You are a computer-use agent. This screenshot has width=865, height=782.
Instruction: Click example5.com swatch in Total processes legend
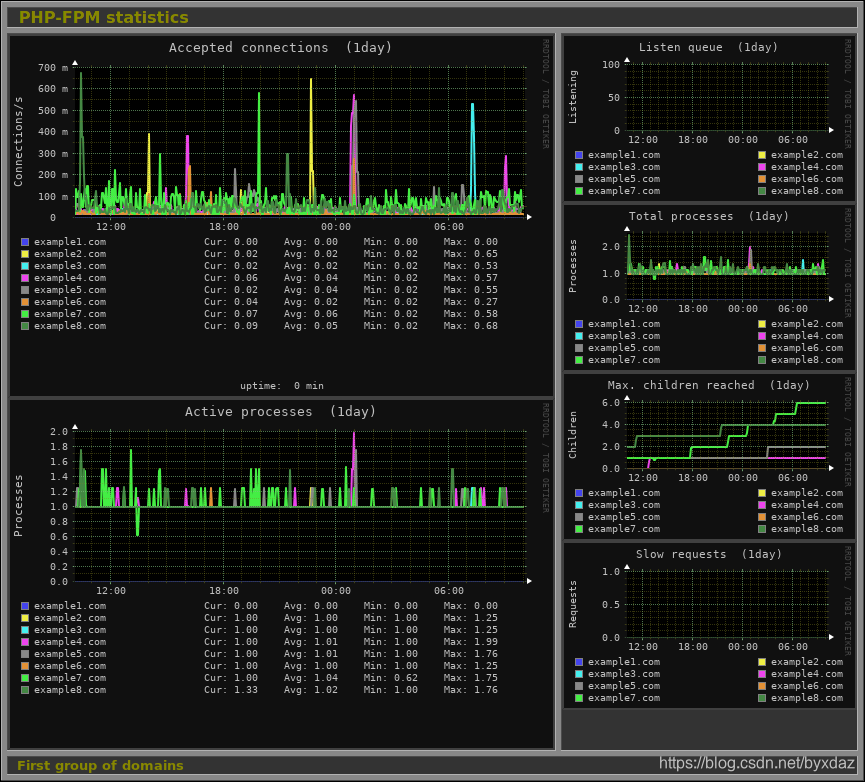point(579,348)
